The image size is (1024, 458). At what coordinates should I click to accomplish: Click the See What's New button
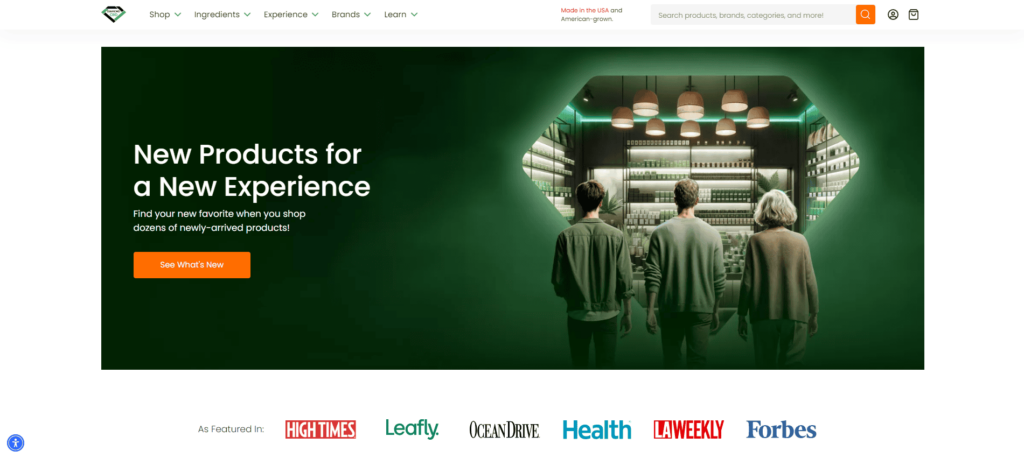pyautogui.click(x=192, y=265)
